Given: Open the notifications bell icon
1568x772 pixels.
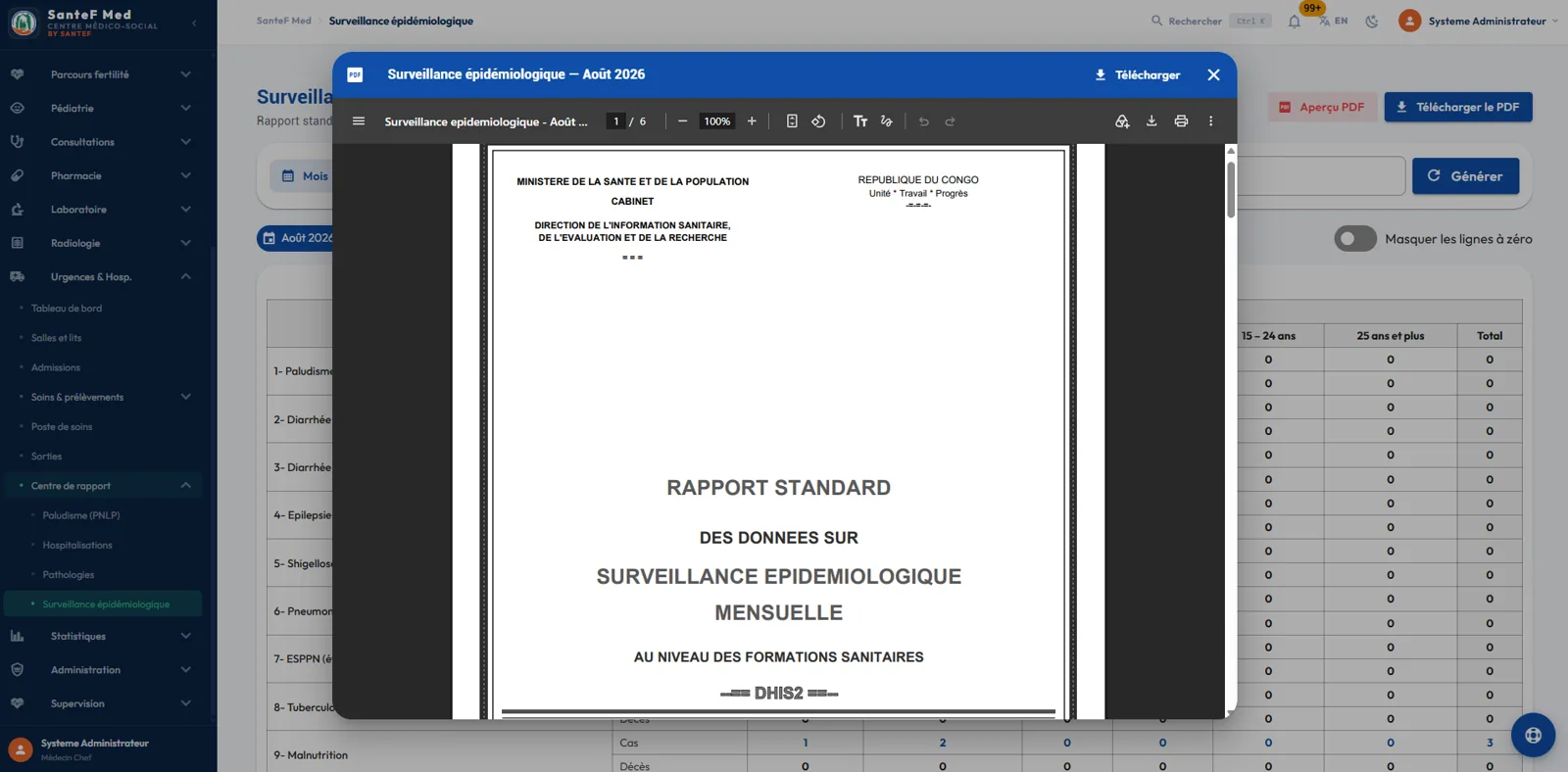Looking at the screenshot, I should coord(1295,21).
